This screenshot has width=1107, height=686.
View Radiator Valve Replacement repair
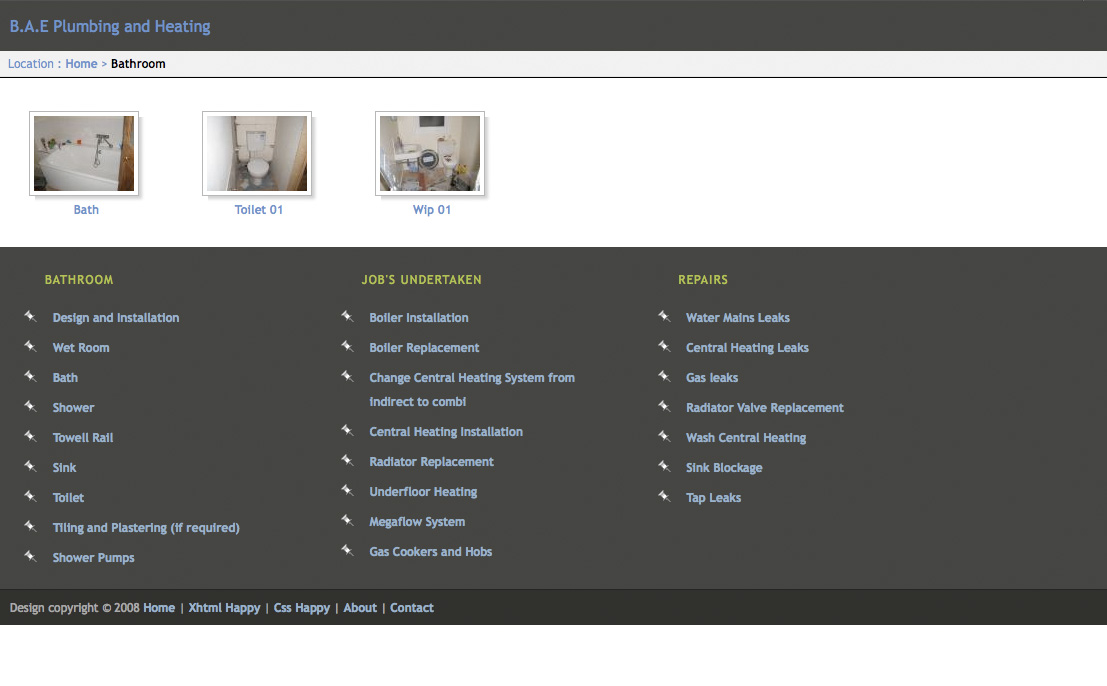pos(765,407)
